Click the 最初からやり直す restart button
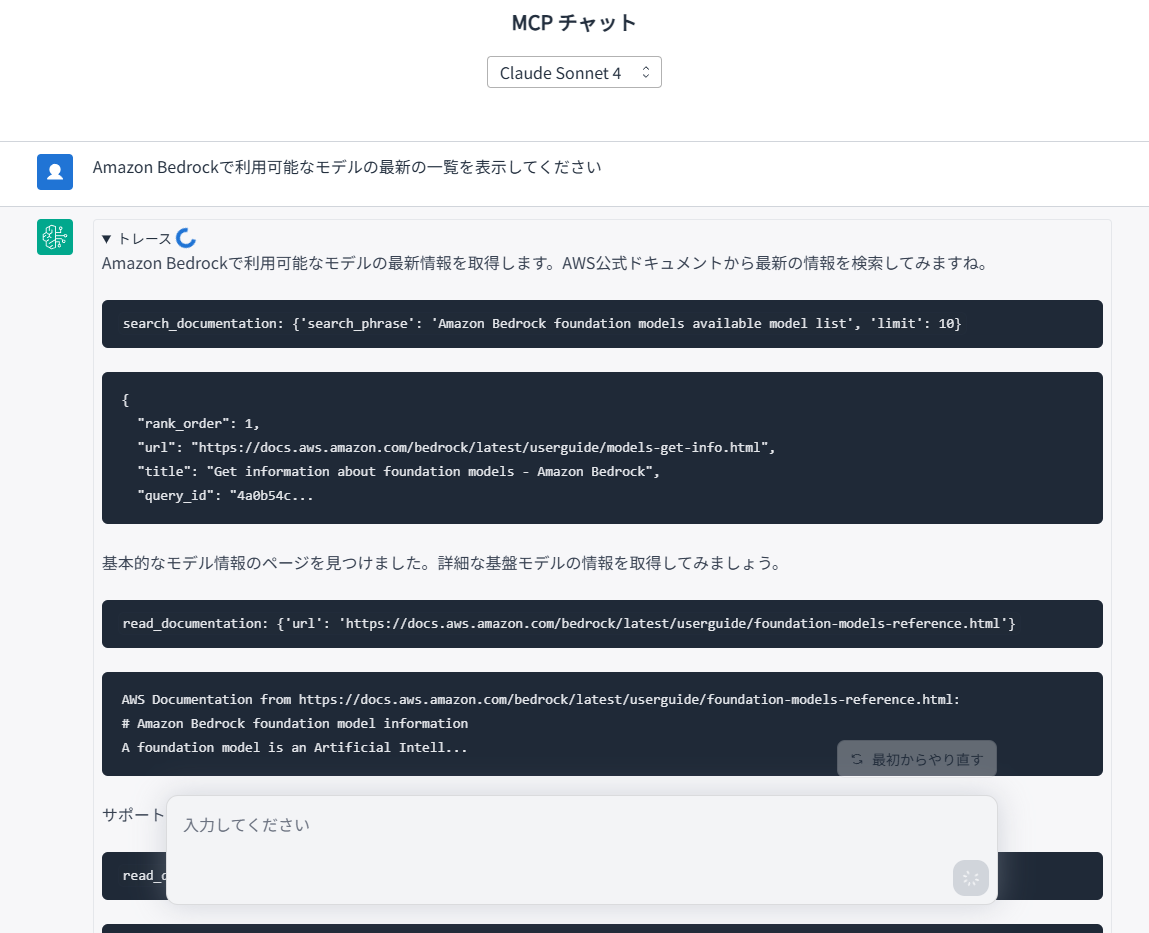This screenshot has width=1149, height=933. (x=917, y=759)
